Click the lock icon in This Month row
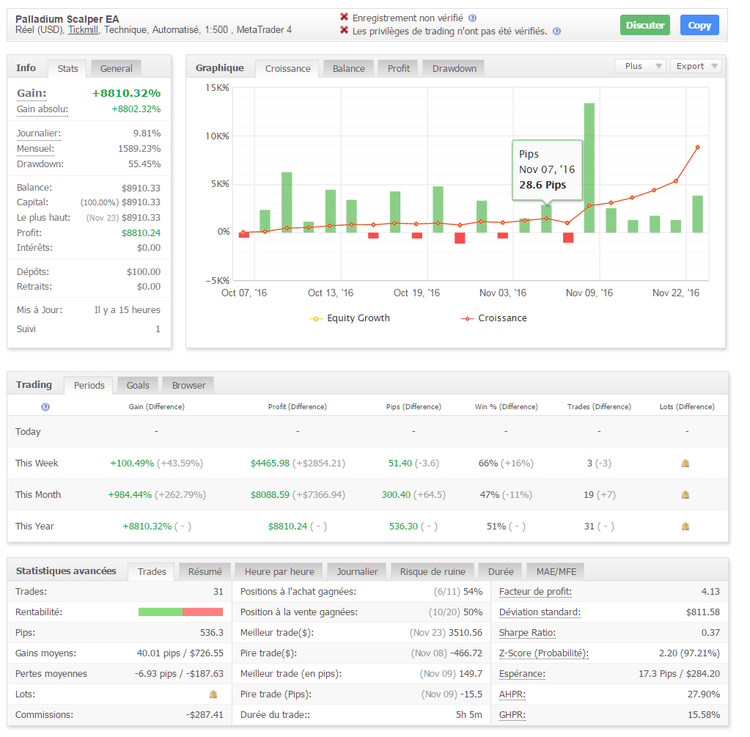This screenshot has height=737, width=750. click(685, 495)
